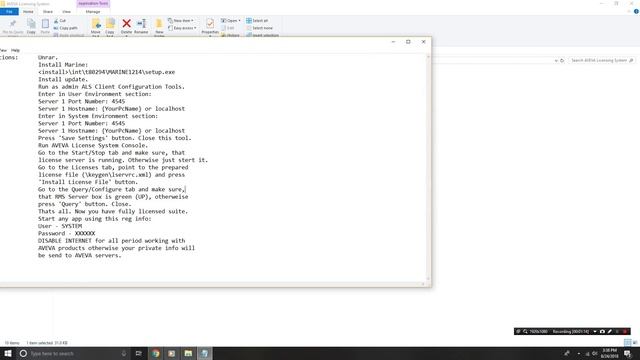640x360 pixels.
Task: Click the recorder pencil draw icon
Action: (610, 331)
